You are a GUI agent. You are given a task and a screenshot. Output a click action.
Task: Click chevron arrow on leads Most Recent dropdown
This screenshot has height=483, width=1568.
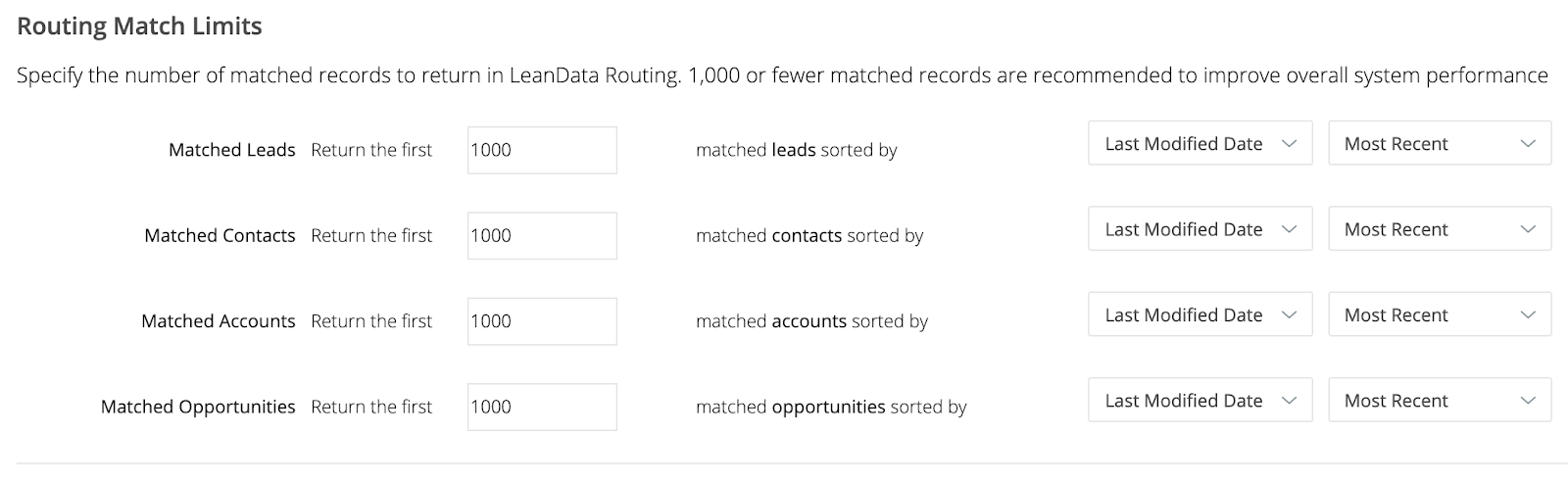click(x=1528, y=144)
